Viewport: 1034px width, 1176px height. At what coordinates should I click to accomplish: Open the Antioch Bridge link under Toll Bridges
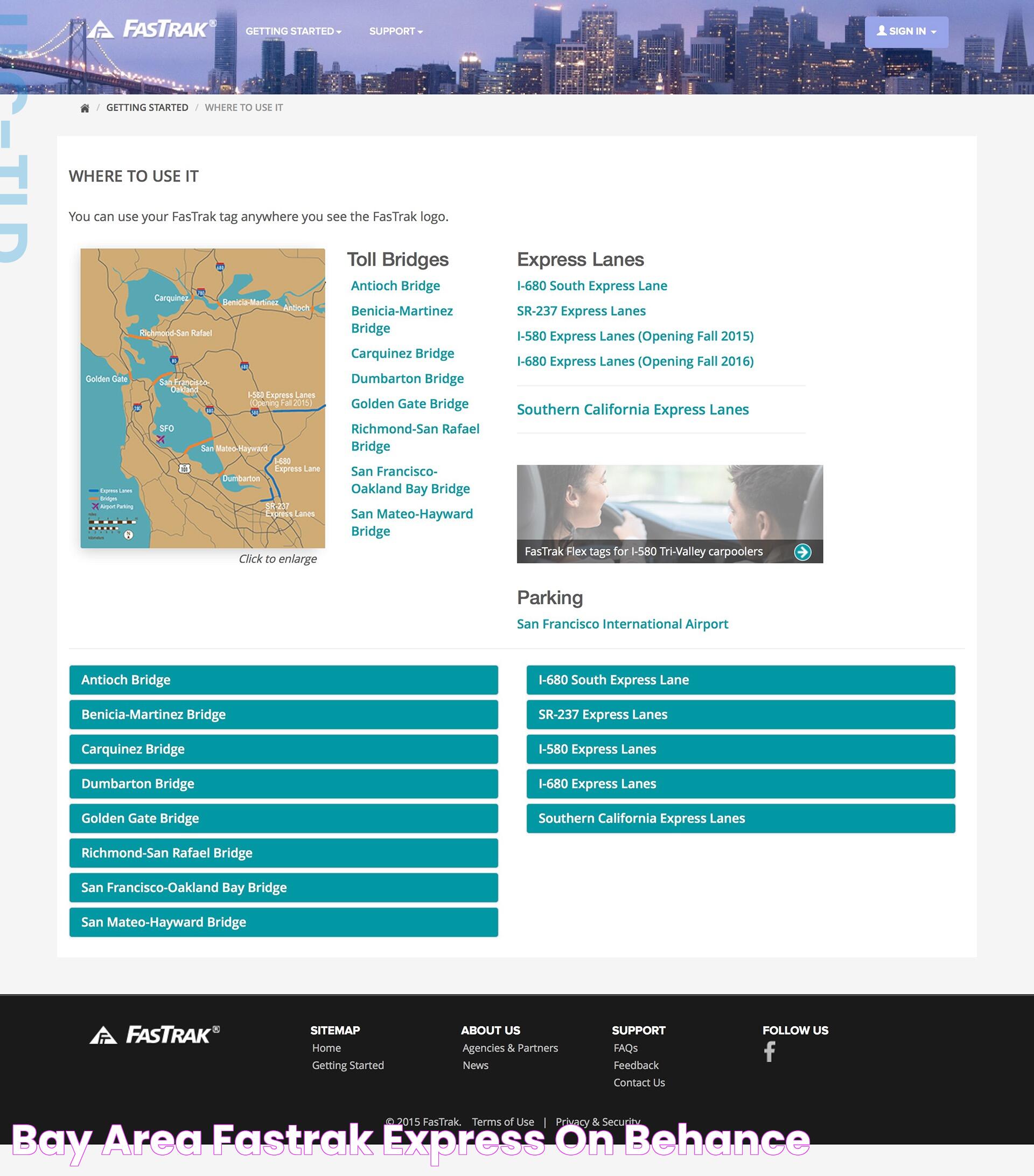(396, 286)
